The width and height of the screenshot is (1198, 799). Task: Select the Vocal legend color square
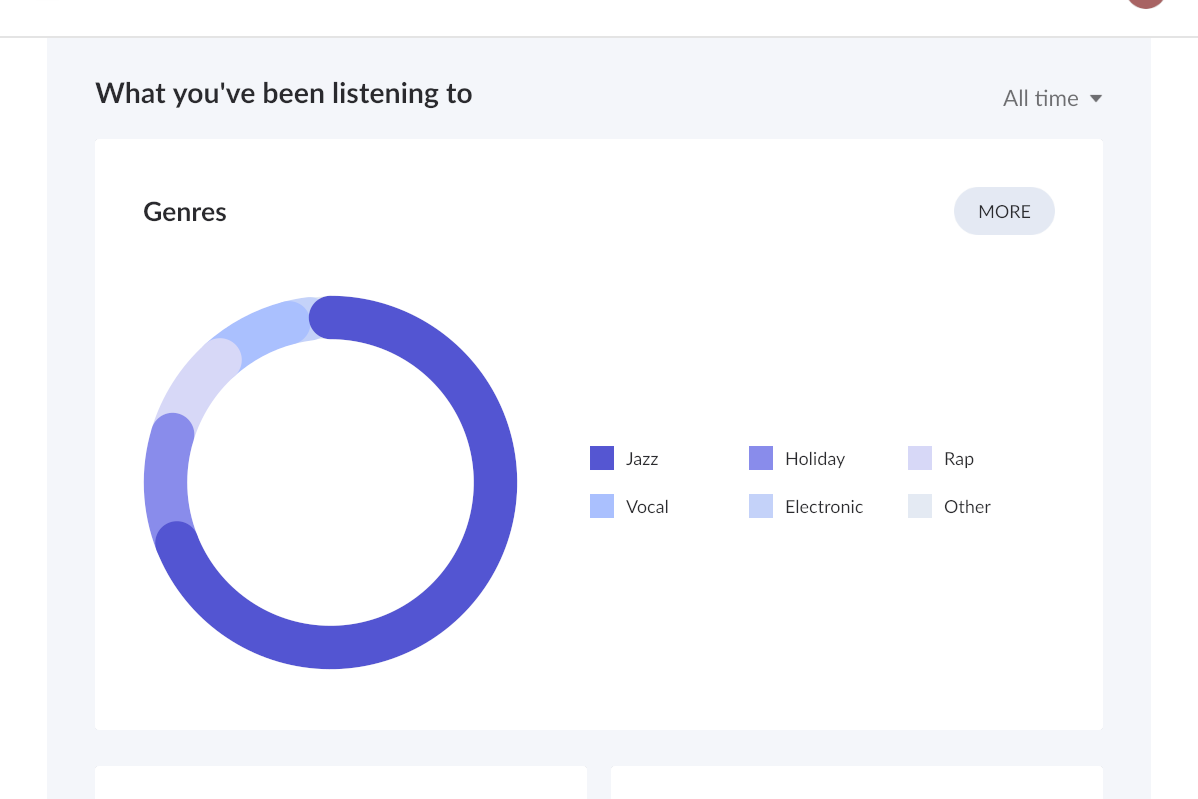(x=602, y=506)
